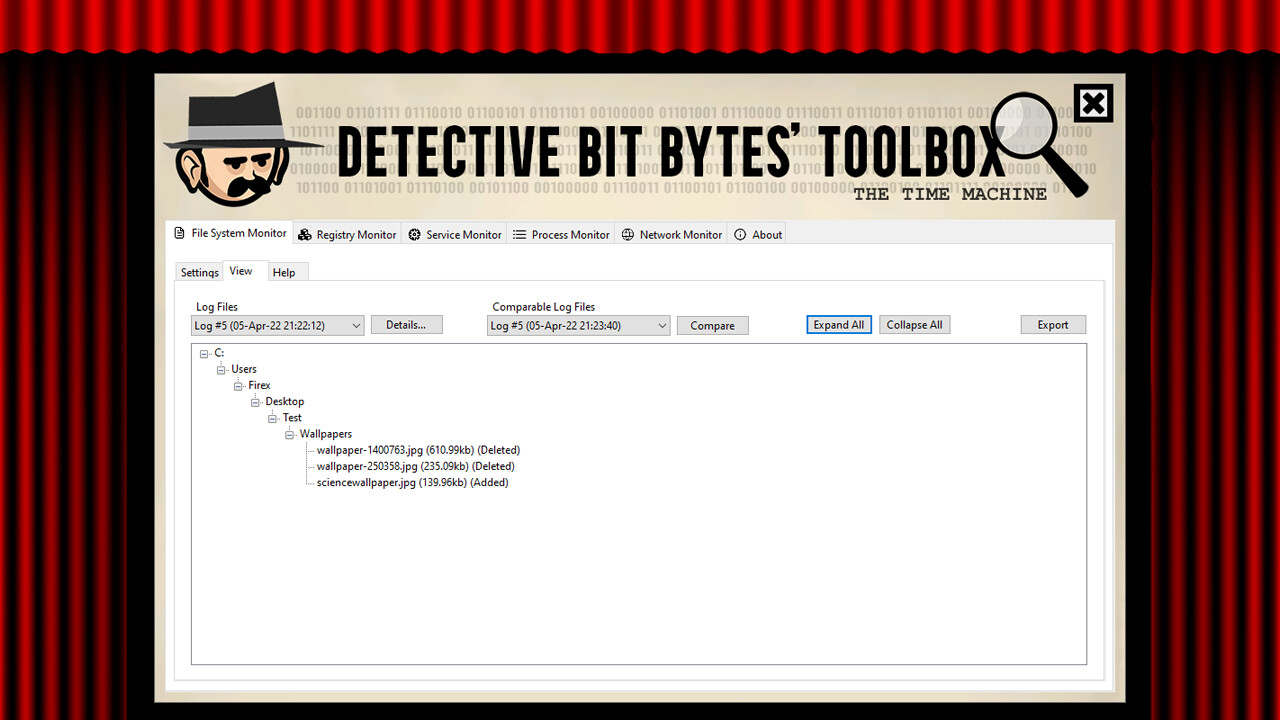Switch to the Settings tab
This screenshot has width=1280, height=720.
pyautogui.click(x=198, y=271)
